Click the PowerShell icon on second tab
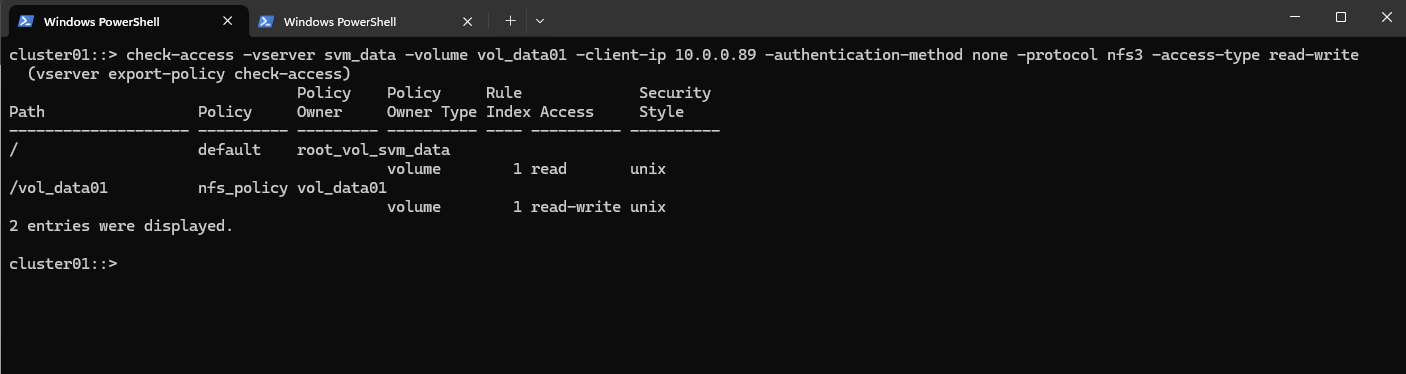The height and width of the screenshot is (374, 1406). (266, 21)
